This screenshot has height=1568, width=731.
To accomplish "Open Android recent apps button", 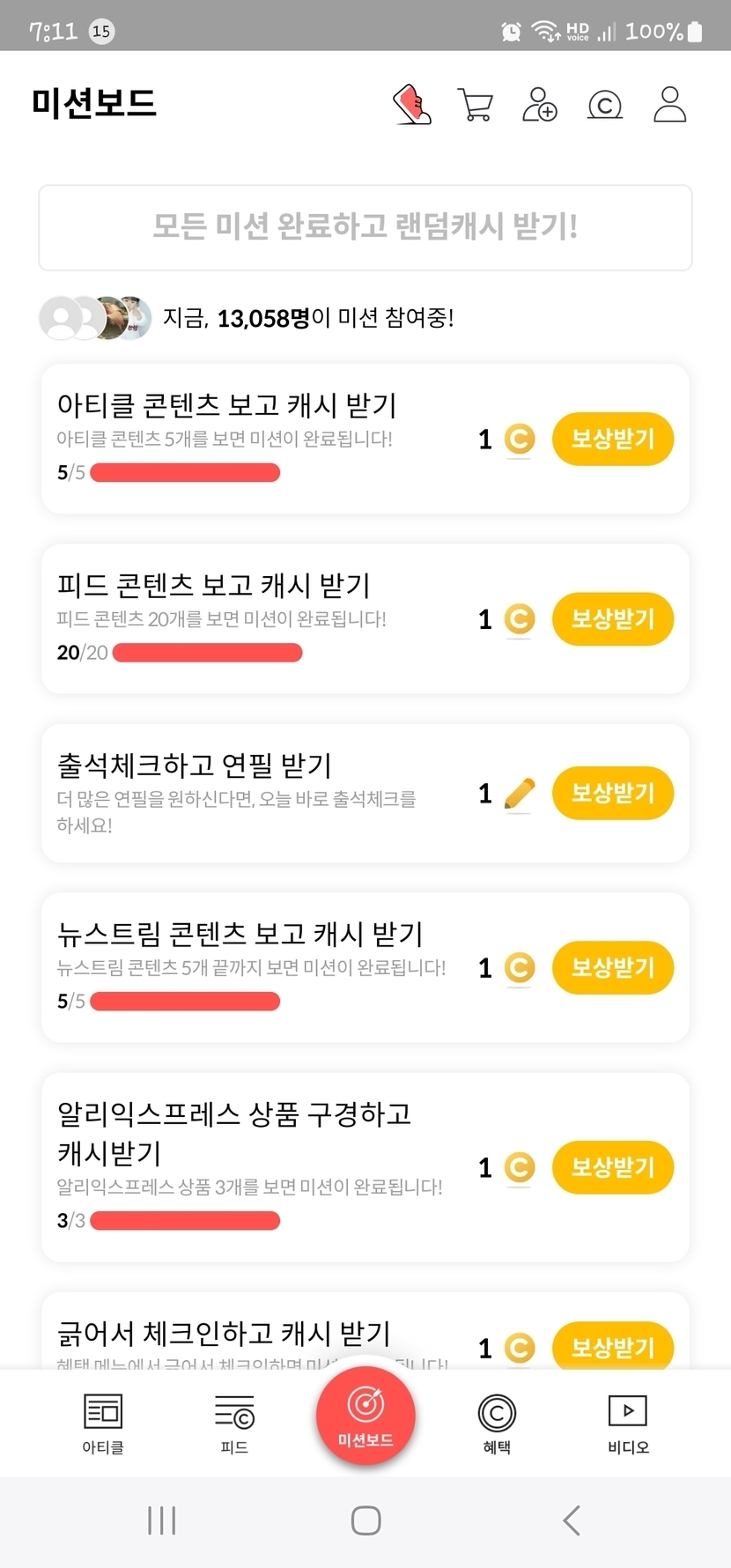I will point(162,1520).
